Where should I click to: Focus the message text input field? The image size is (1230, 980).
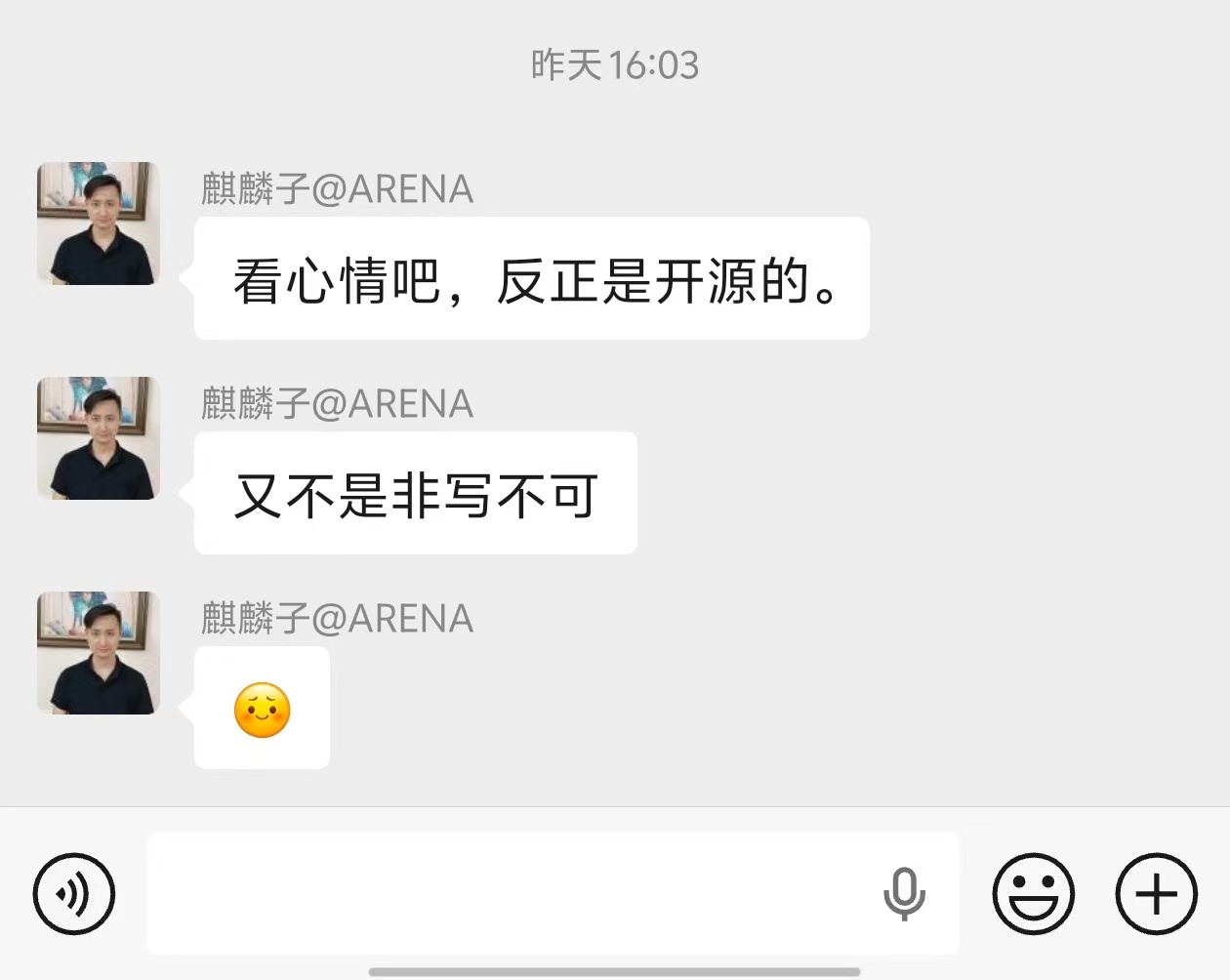click(553, 892)
